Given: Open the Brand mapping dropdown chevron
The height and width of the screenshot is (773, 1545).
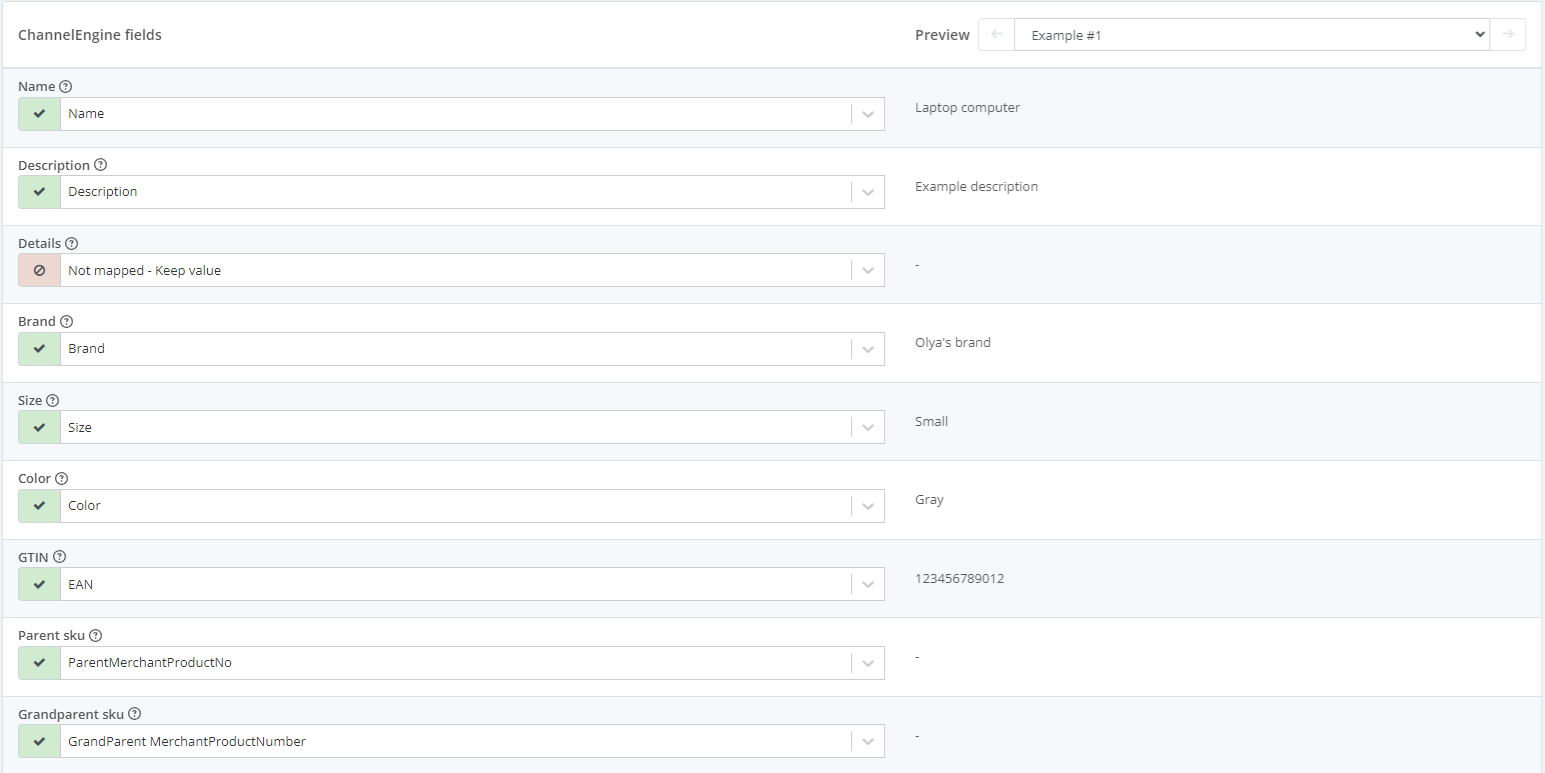Looking at the screenshot, I should [x=867, y=349].
